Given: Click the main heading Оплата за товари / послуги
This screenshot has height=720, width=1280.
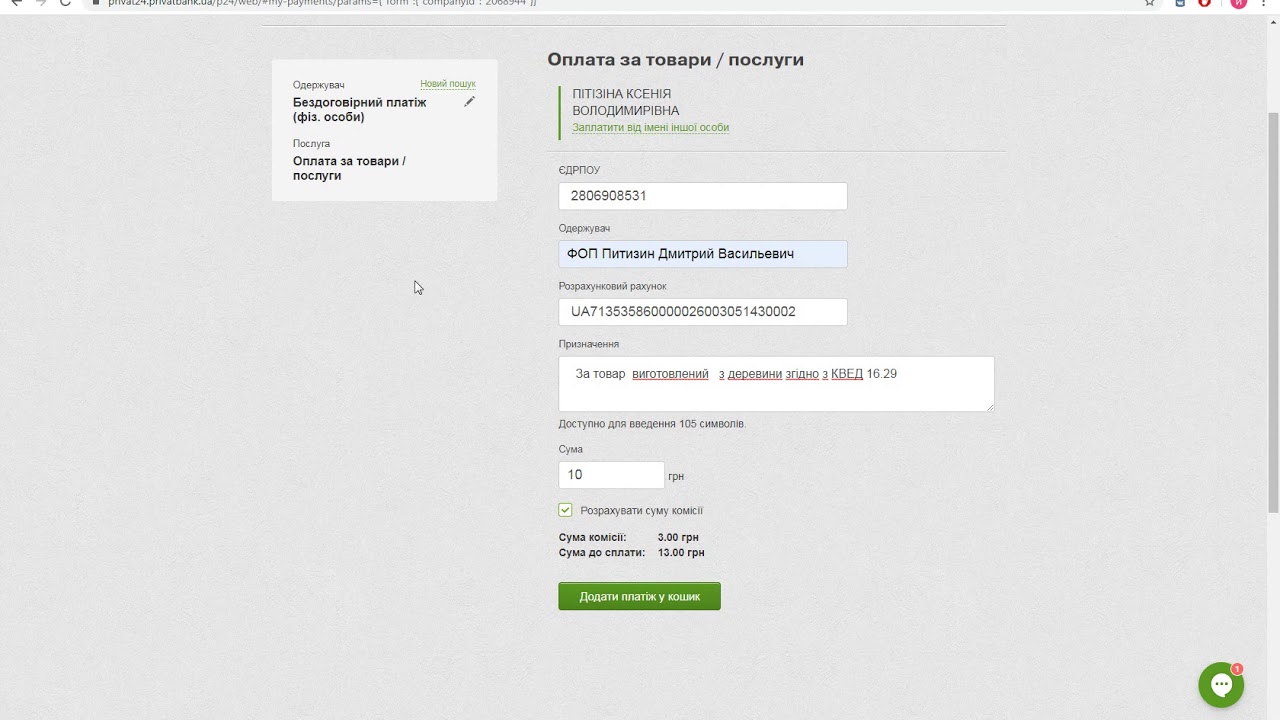Looking at the screenshot, I should point(675,60).
